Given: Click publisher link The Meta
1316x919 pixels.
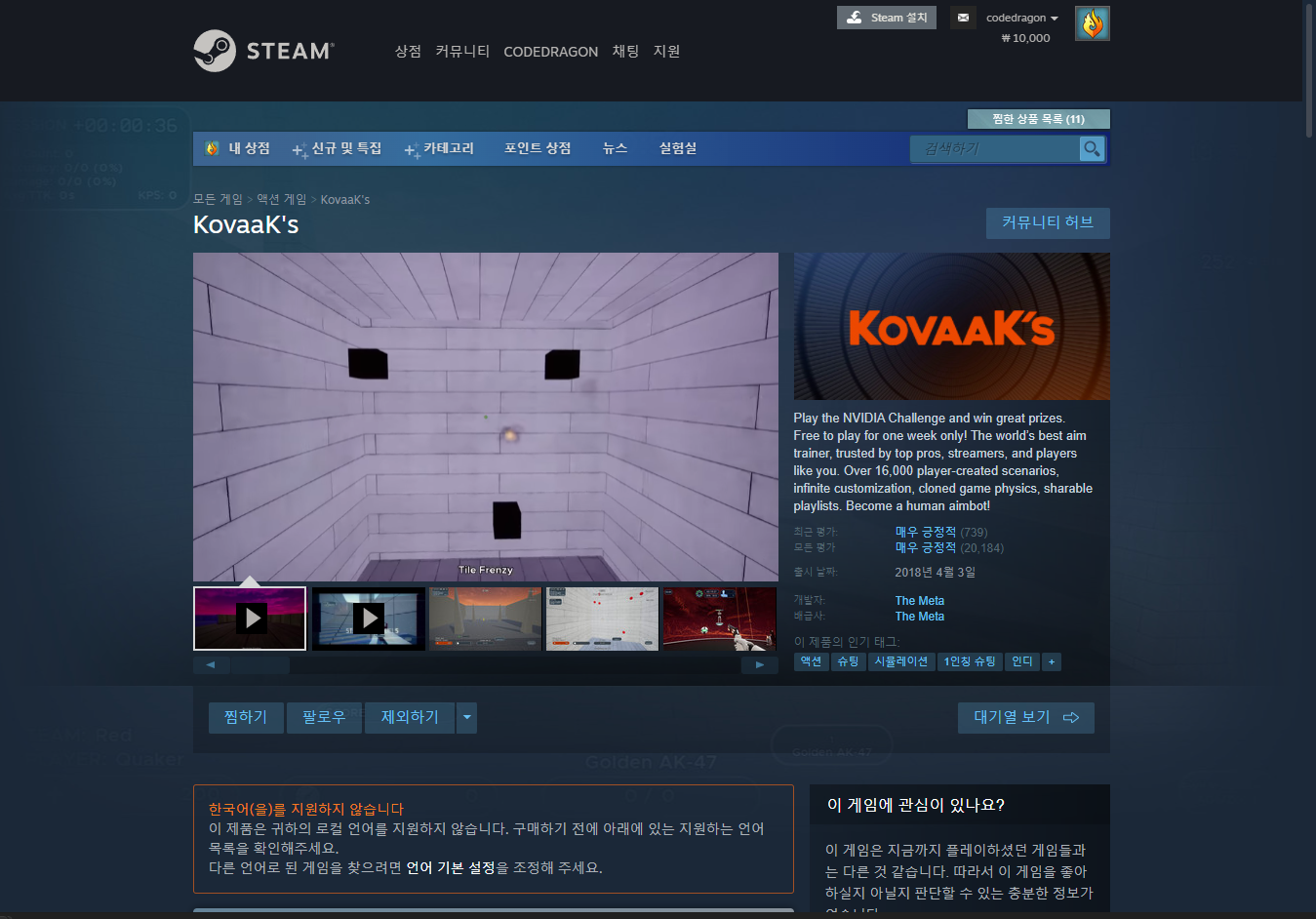Looking at the screenshot, I should (x=920, y=617).
